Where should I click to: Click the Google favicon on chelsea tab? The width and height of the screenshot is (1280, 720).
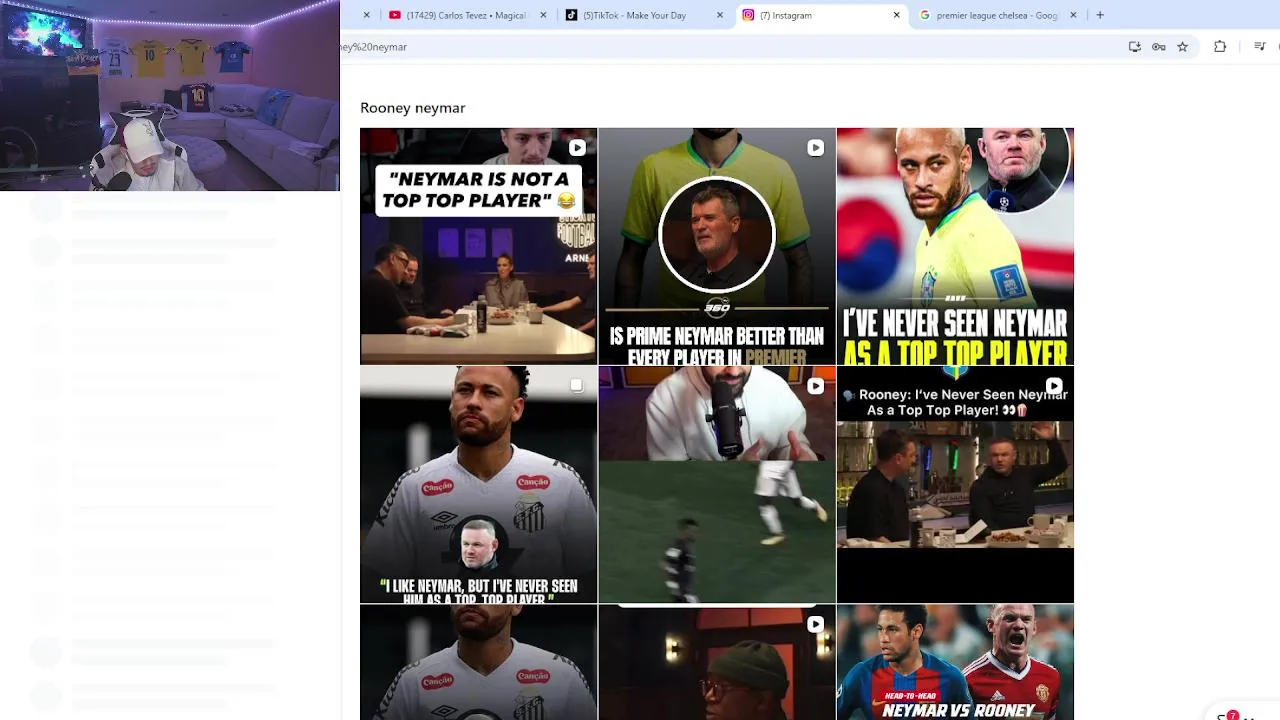coord(925,15)
